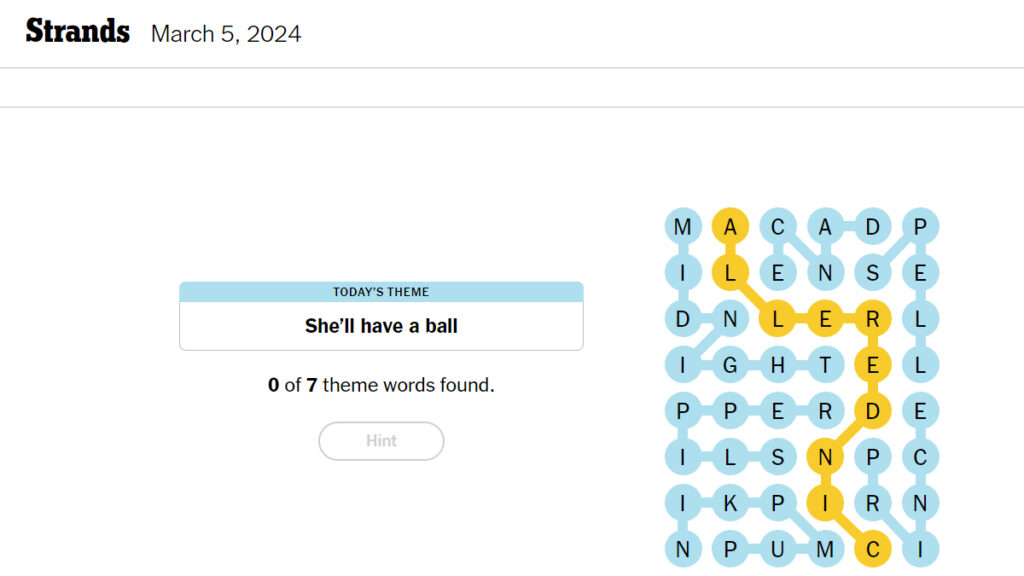This screenshot has width=1024, height=576.
Task: Tap the letter H in the grid
Action: (778, 366)
